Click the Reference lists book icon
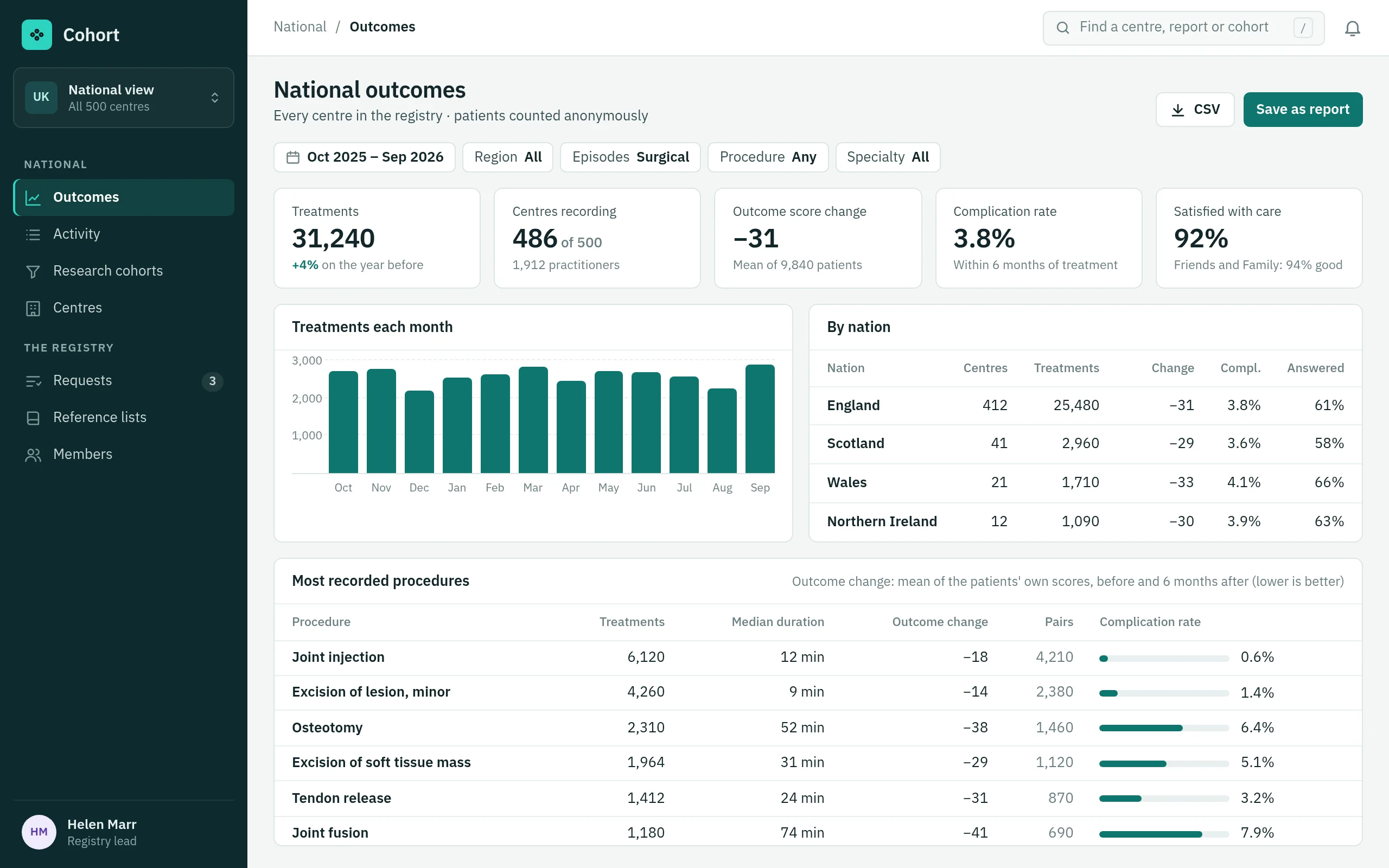1389x868 pixels. tap(33, 418)
